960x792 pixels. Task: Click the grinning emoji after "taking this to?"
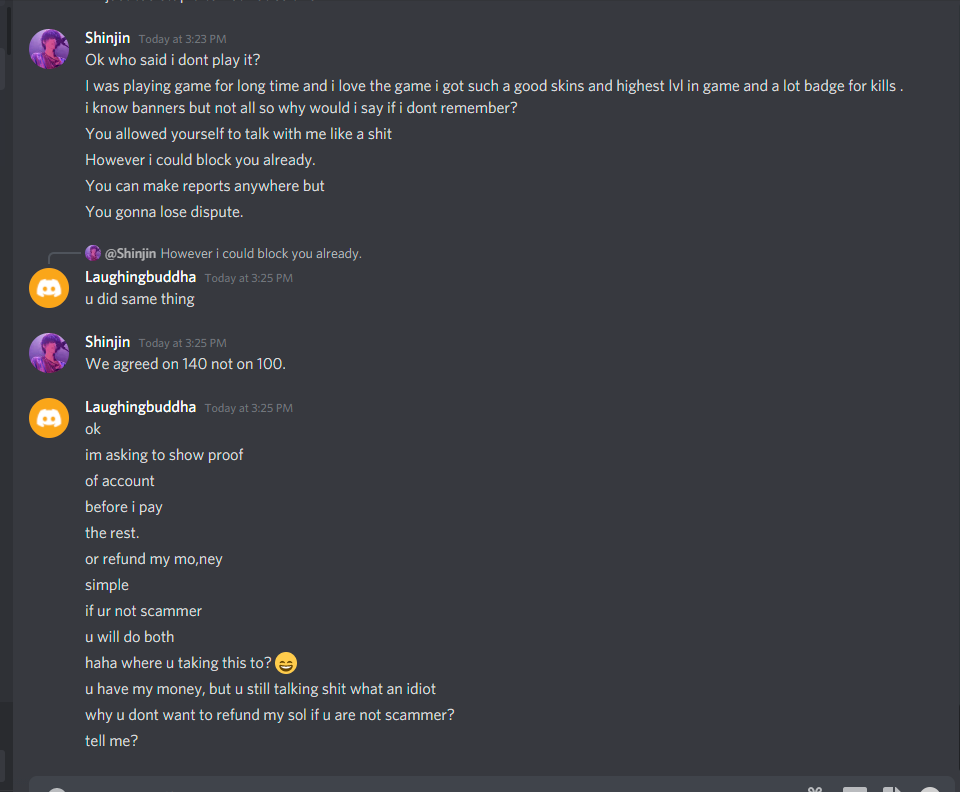pos(286,663)
